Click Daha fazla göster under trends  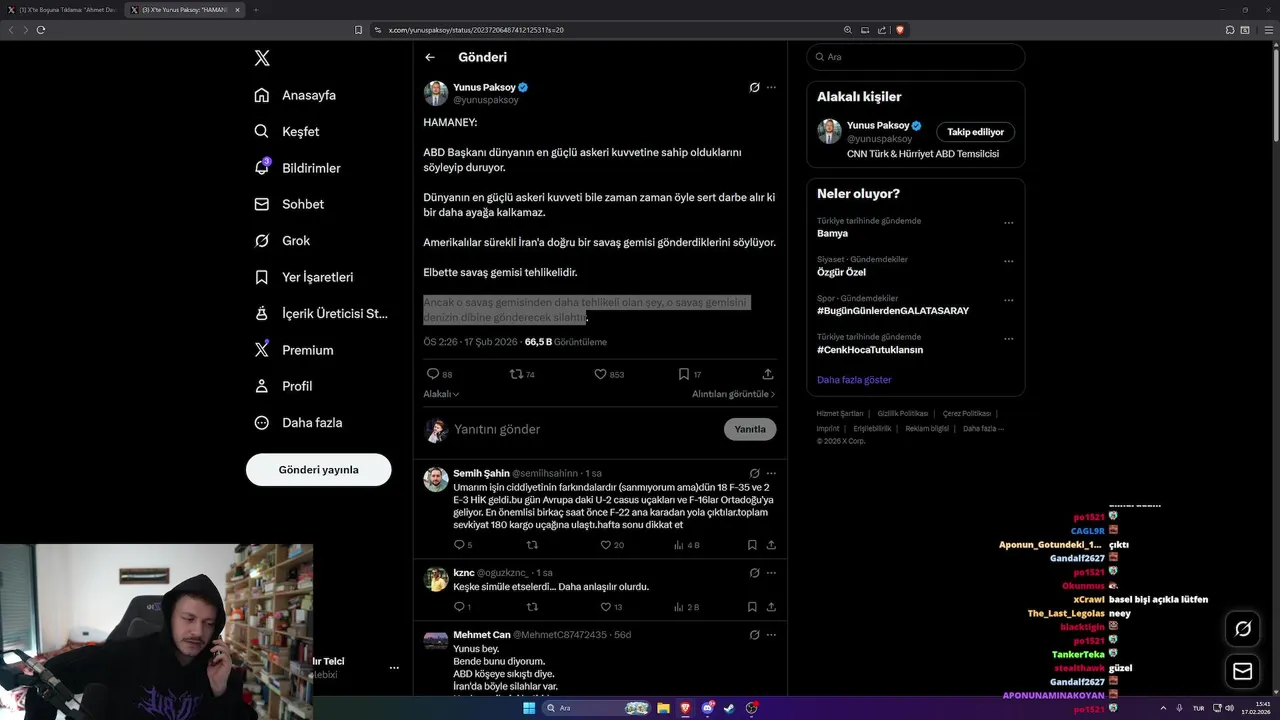[x=854, y=380]
